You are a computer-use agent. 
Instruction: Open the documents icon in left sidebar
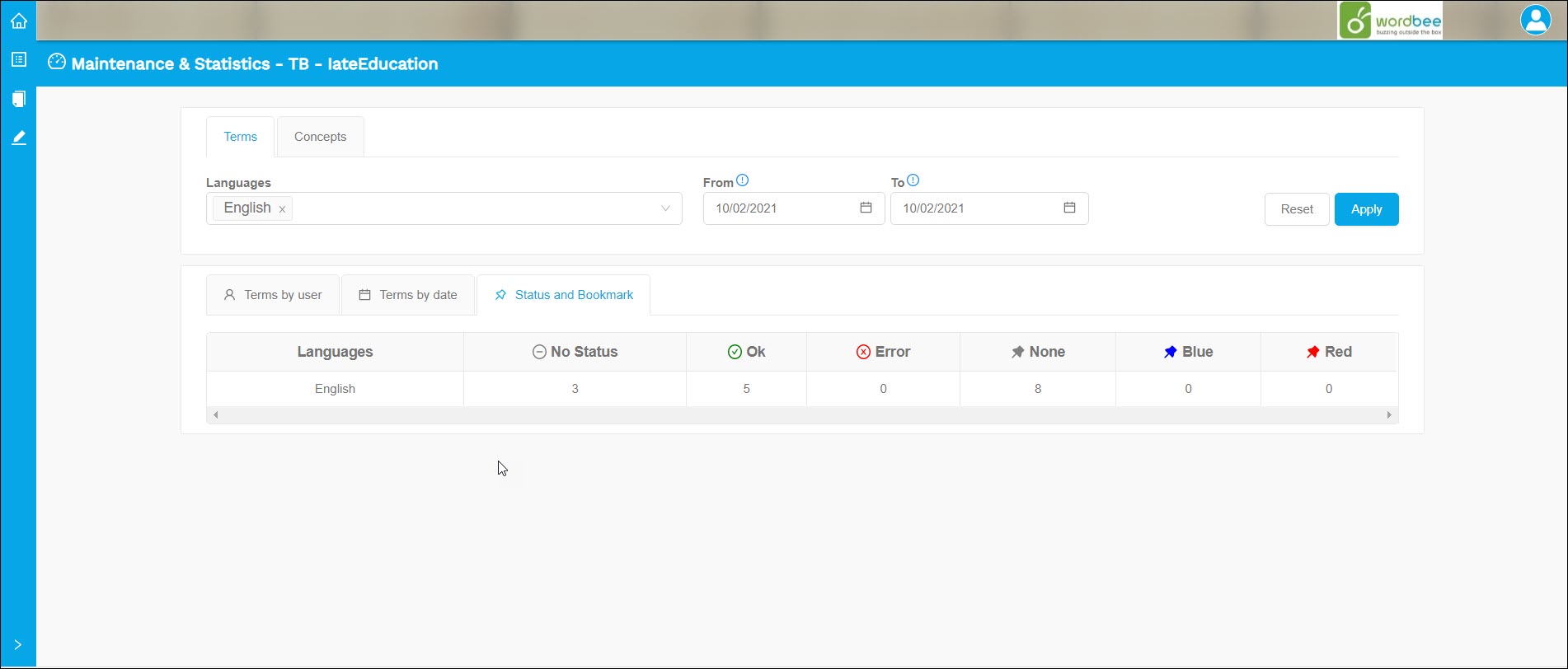[x=18, y=99]
